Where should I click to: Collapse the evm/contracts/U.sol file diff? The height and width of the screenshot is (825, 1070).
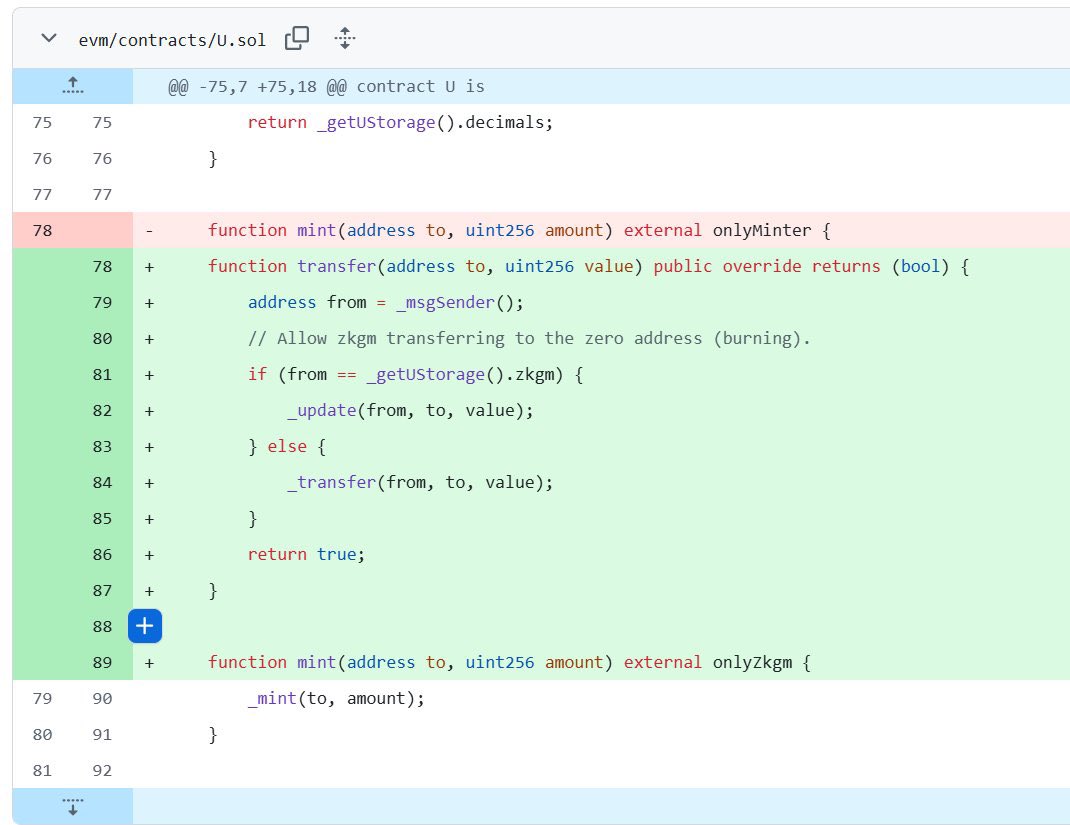48,38
